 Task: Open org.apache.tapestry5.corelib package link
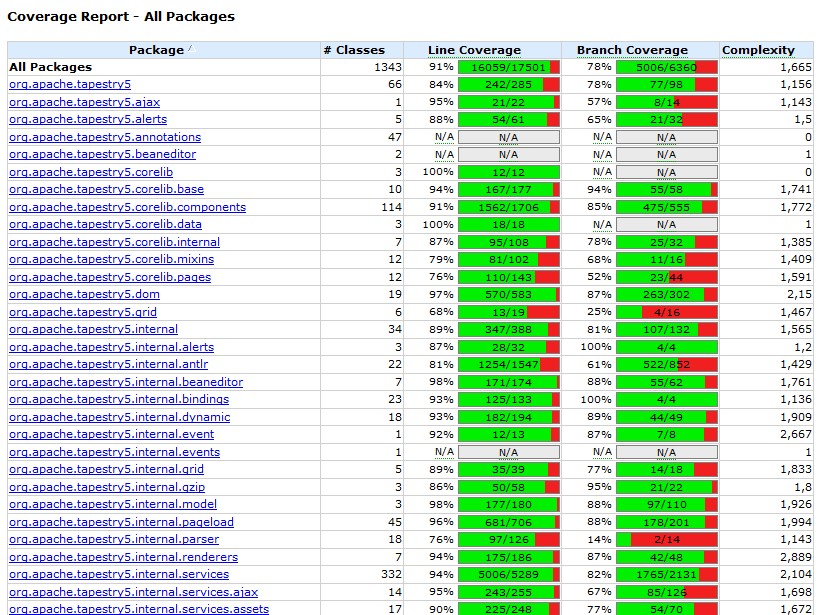coord(90,172)
